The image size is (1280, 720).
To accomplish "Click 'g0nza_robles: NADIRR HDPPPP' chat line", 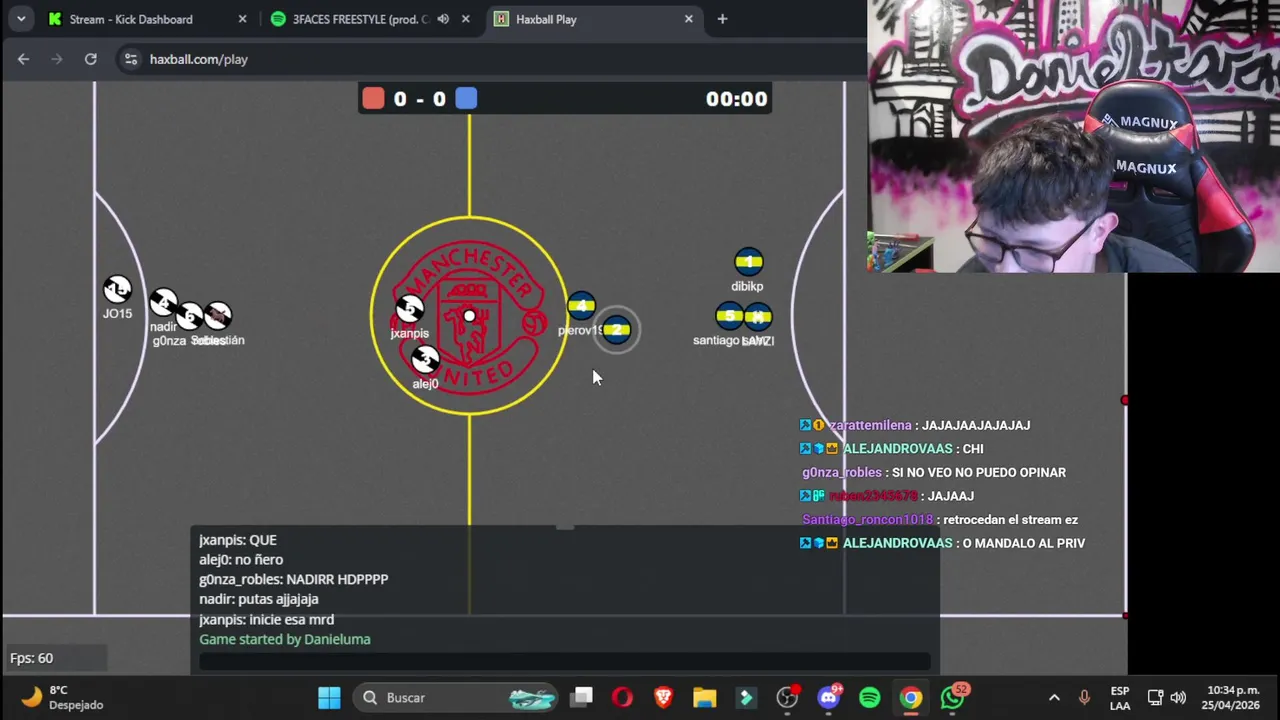I will 294,579.
